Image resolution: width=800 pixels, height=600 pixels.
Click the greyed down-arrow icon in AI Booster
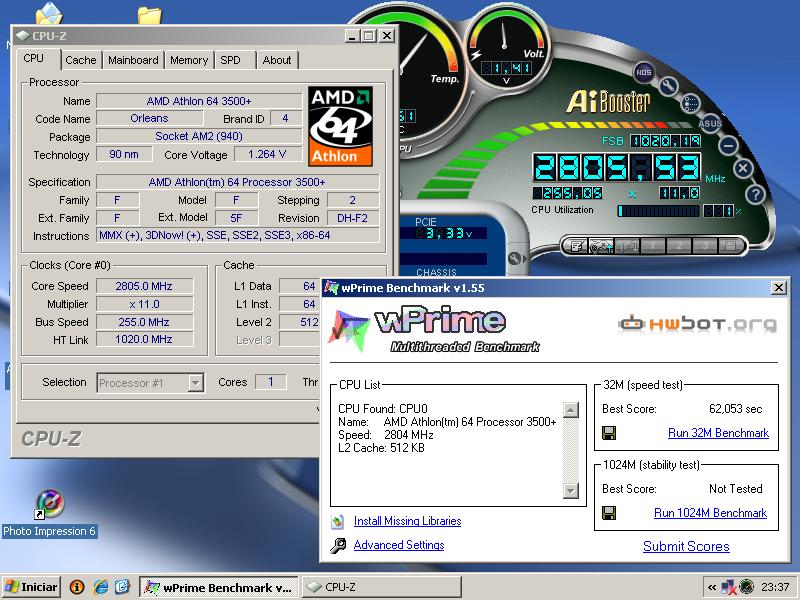[x=627, y=246]
